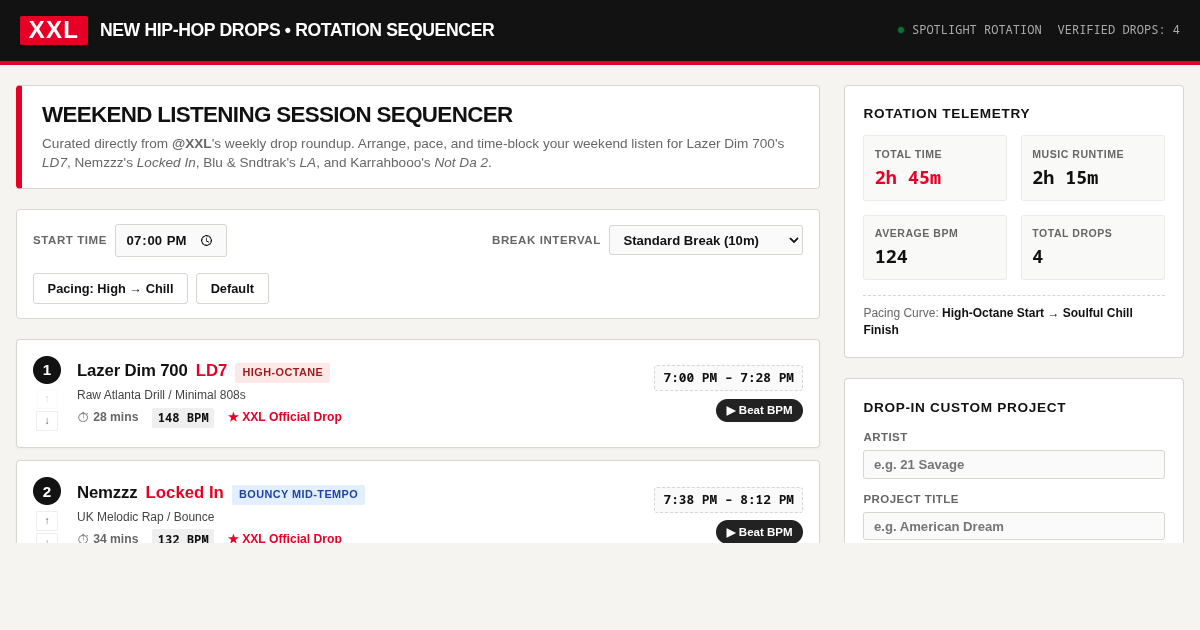The width and height of the screenshot is (1200, 630).
Task: Move Lazer Dim 700 up with its arrow
Action: (x=47, y=399)
